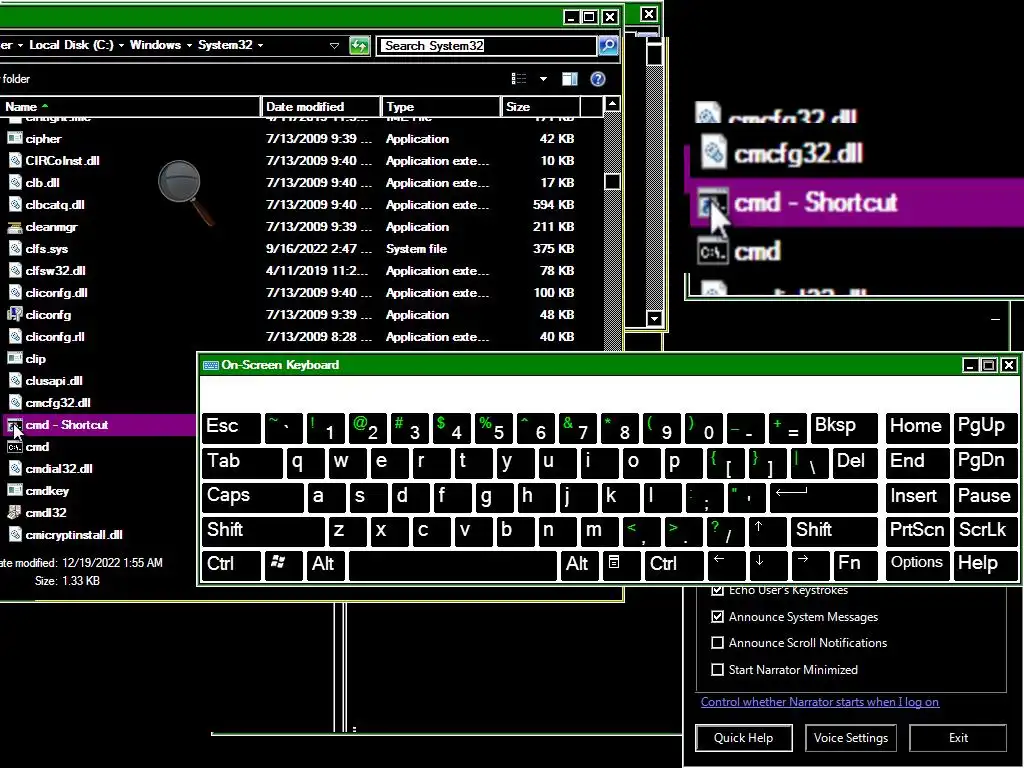Click the down arrow key on On-Screen Keyboard
1024x768 pixels.
(767, 564)
